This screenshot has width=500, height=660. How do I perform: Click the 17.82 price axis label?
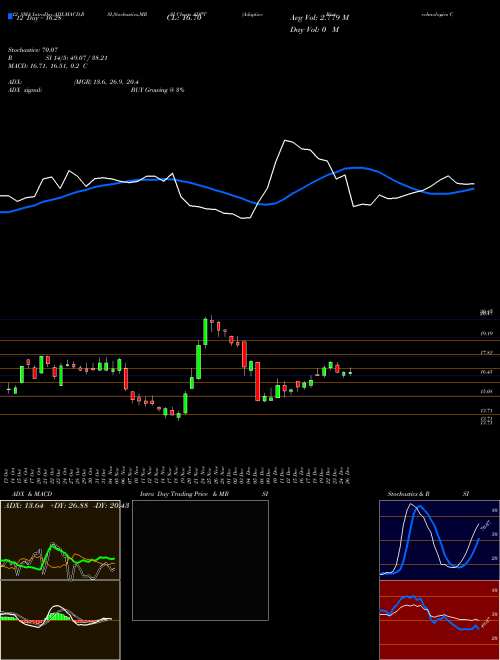pos(487,353)
